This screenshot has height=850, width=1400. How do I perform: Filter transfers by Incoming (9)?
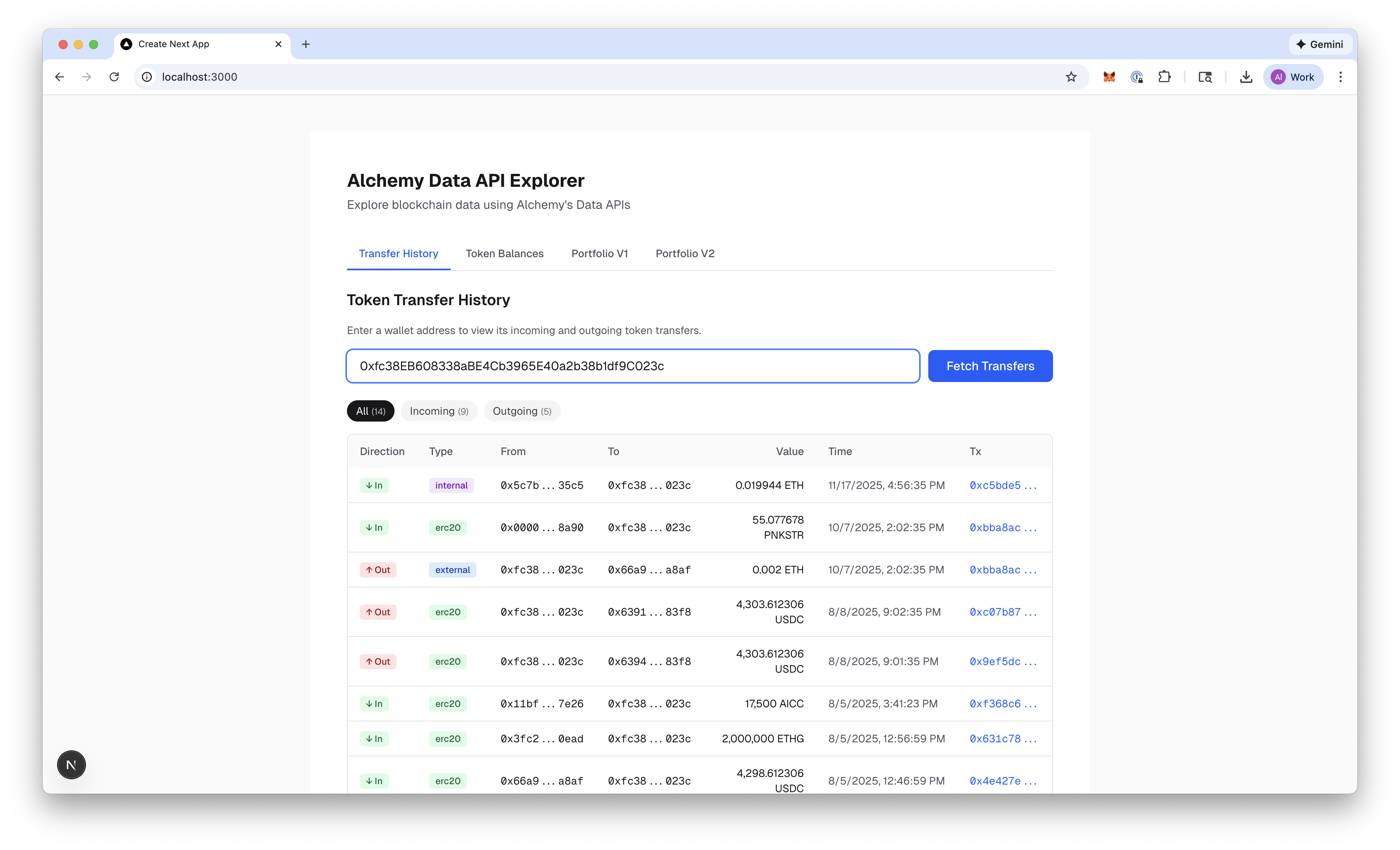[x=439, y=411]
